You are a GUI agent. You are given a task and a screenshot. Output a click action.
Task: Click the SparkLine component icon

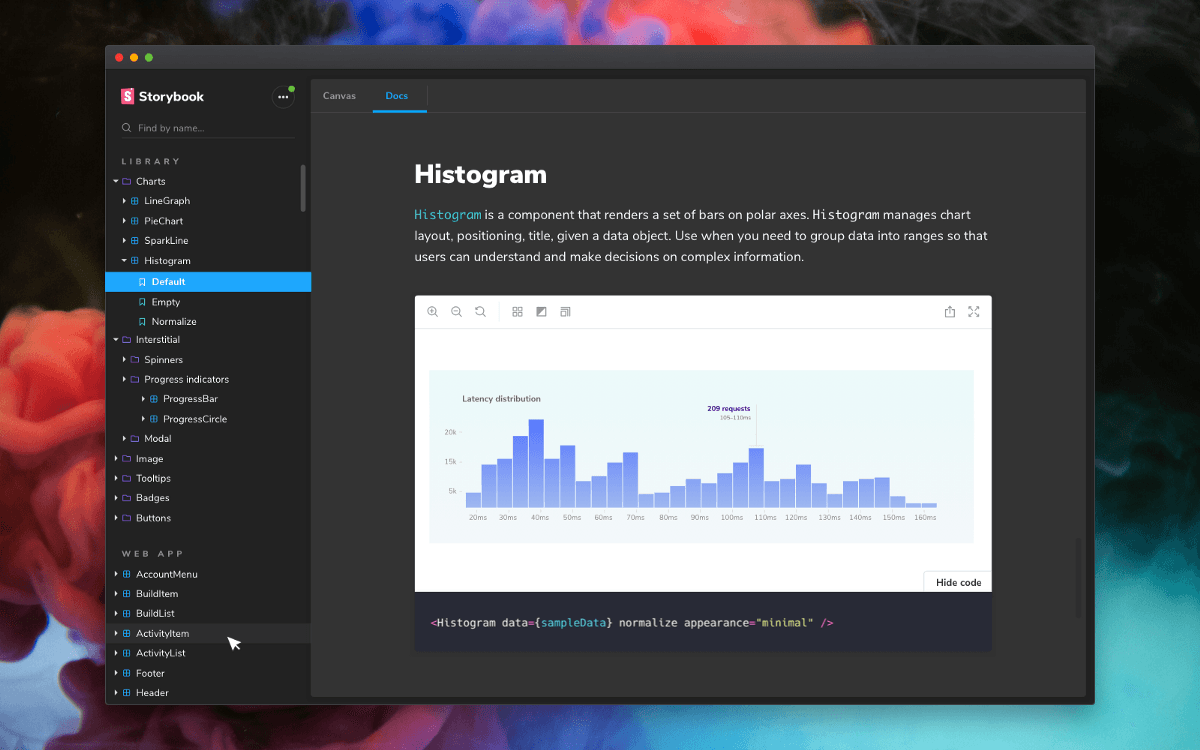[x=135, y=241]
